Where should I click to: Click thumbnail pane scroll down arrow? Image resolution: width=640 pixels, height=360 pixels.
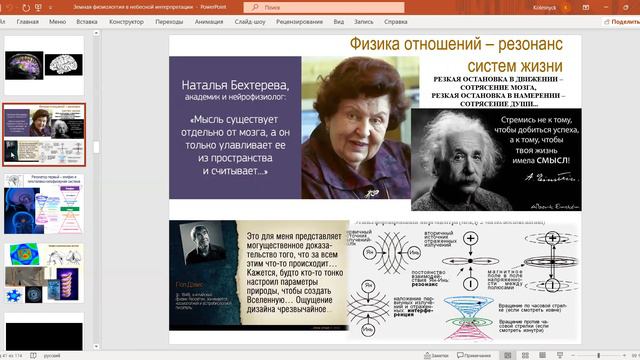(96, 347)
